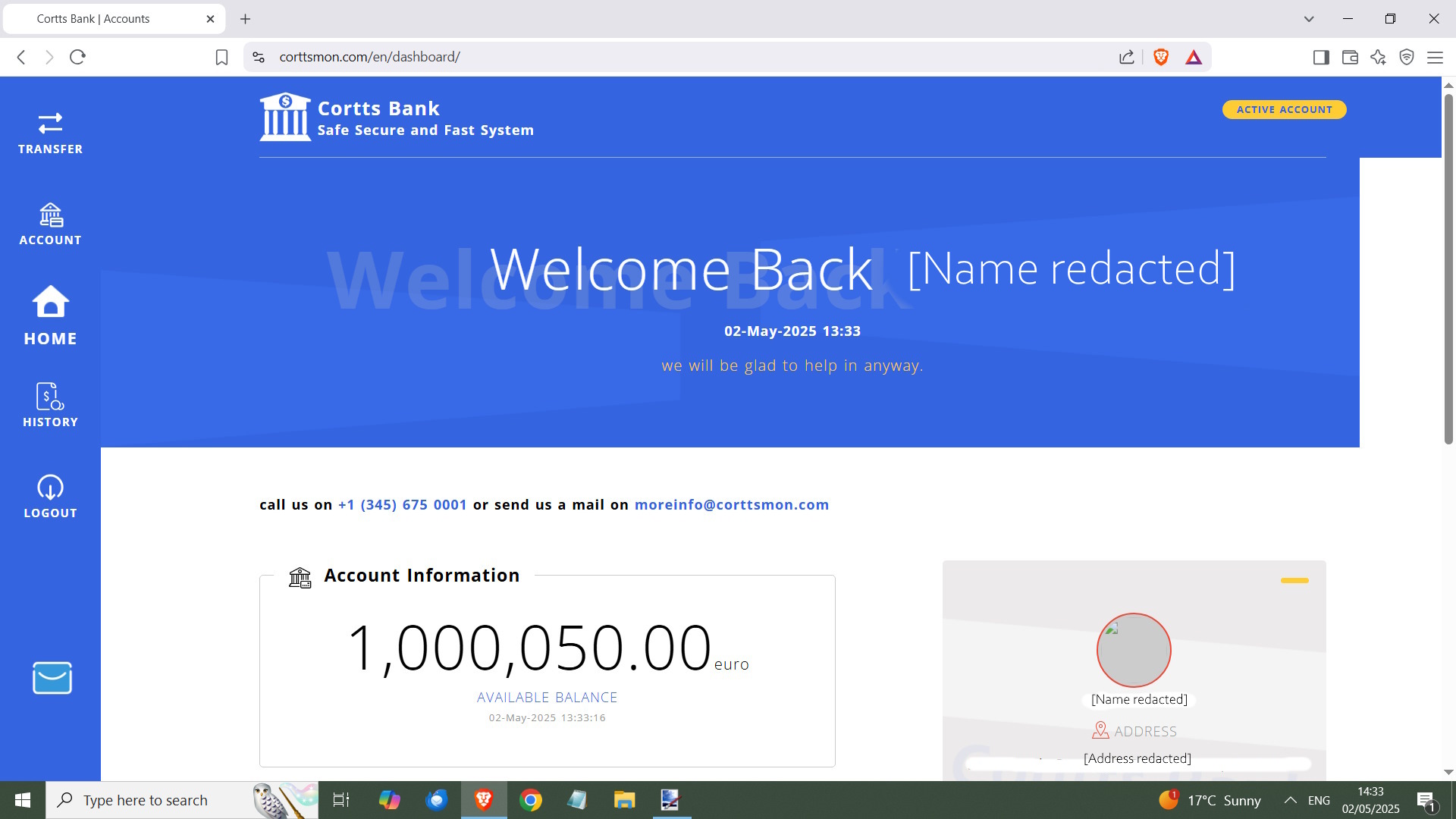Go to Home in the sidebar

coord(50,315)
